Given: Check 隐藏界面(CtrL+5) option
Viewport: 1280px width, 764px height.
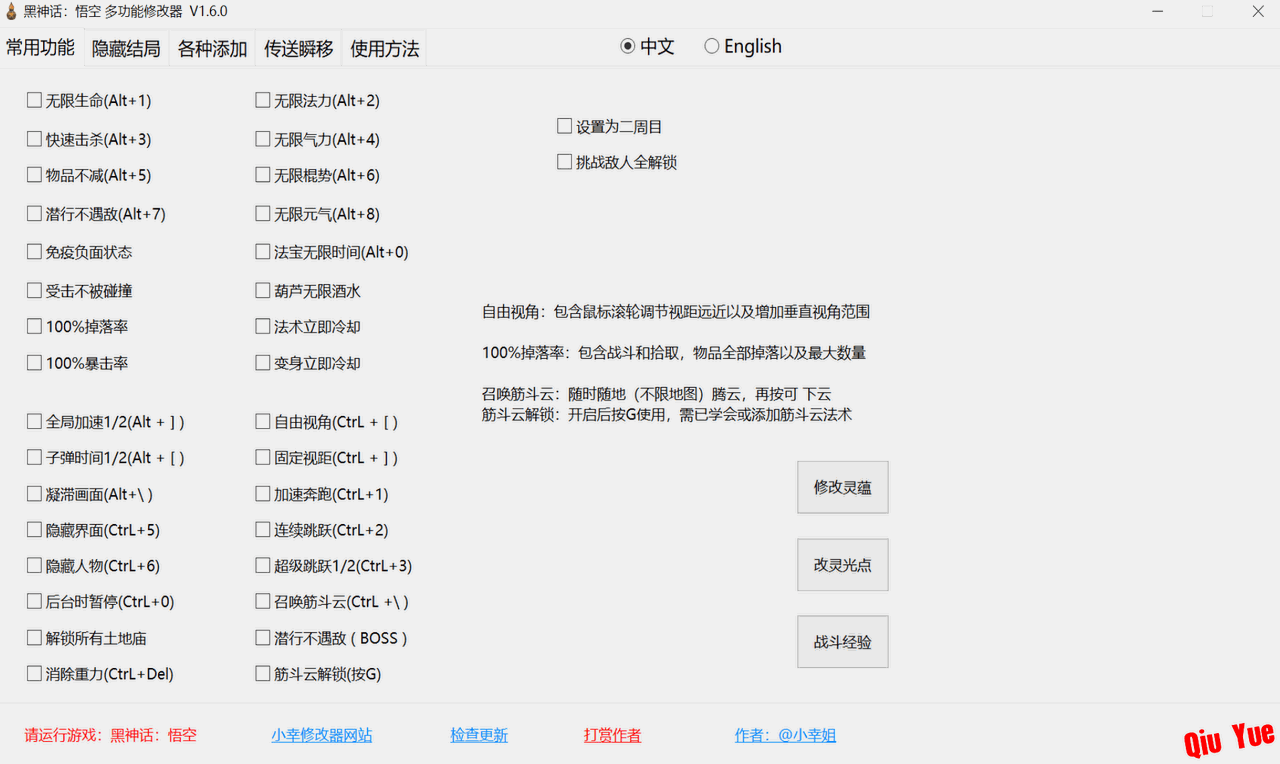Looking at the screenshot, I should (35, 530).
